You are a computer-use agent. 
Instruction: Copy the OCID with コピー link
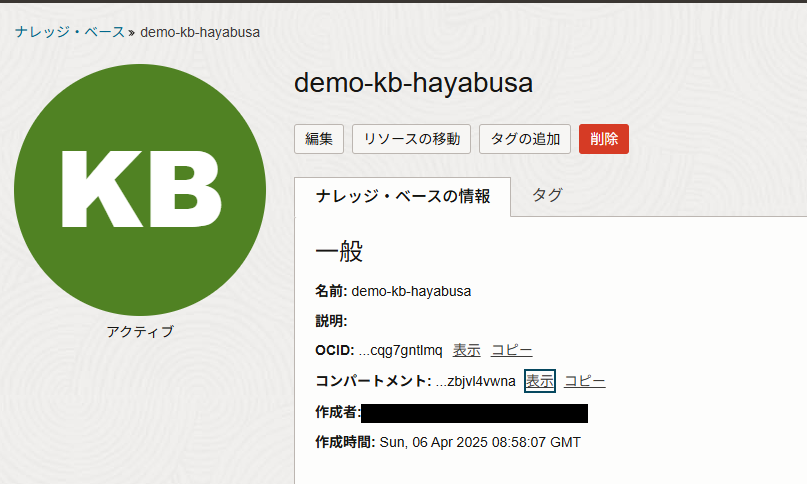[512, 351]
